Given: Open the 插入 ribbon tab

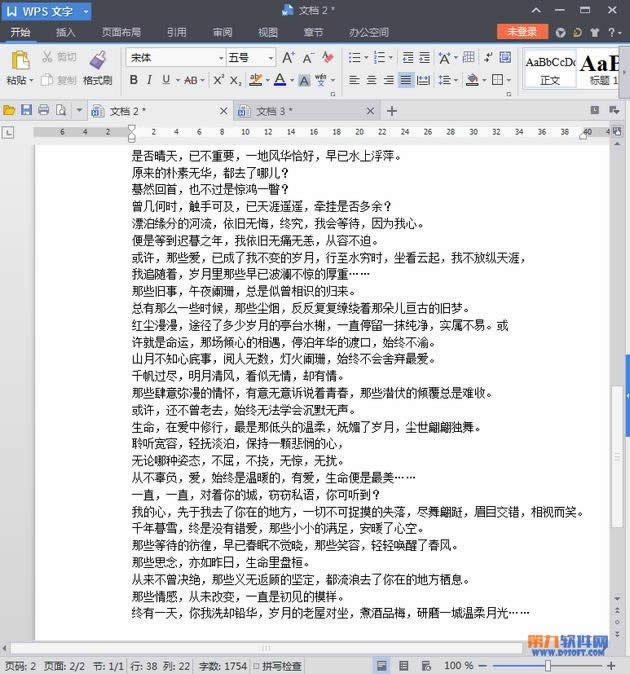Looking at the screenshot, I should tap(65, 32).
